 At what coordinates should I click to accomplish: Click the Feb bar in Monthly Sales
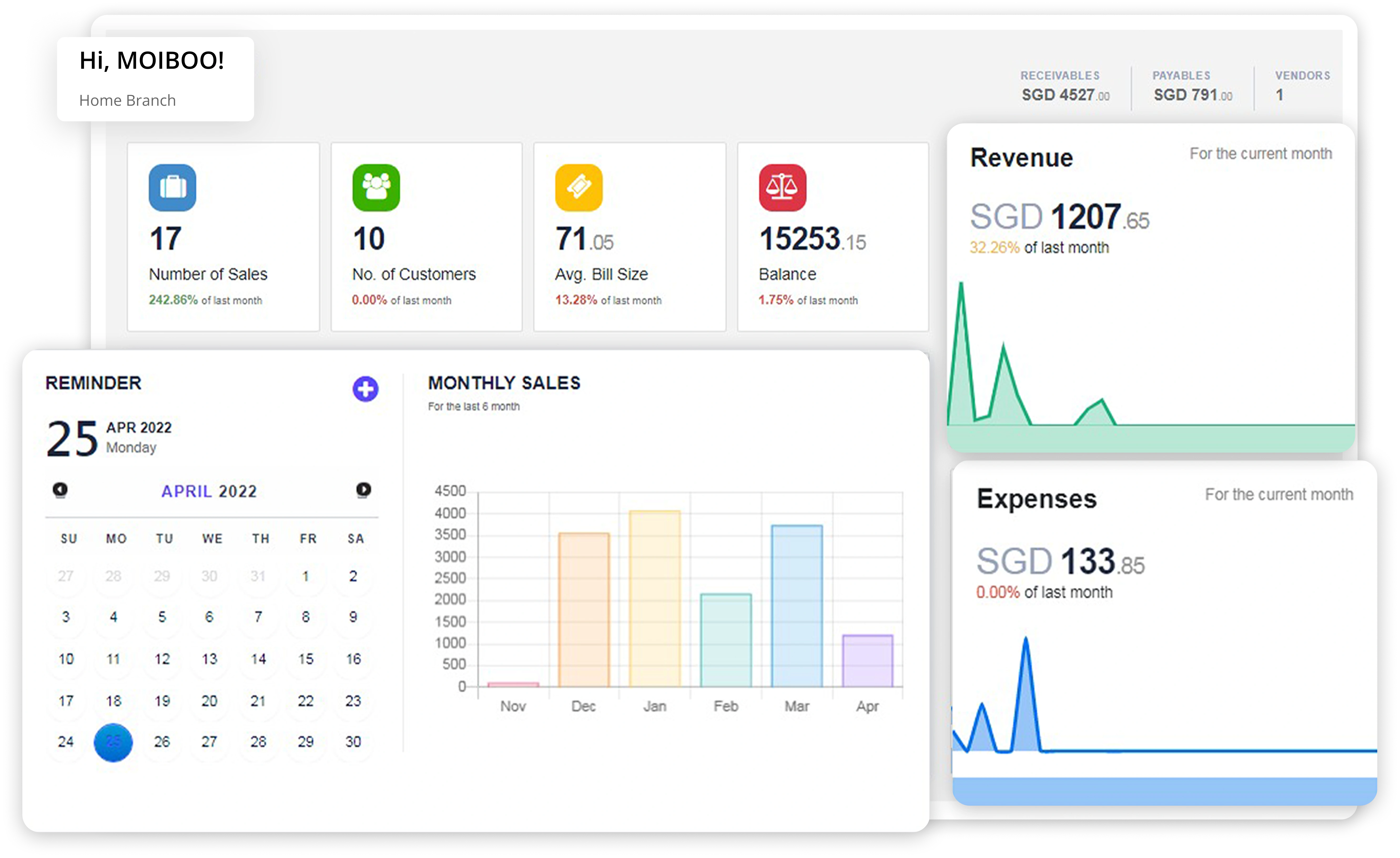pos(726,640)
